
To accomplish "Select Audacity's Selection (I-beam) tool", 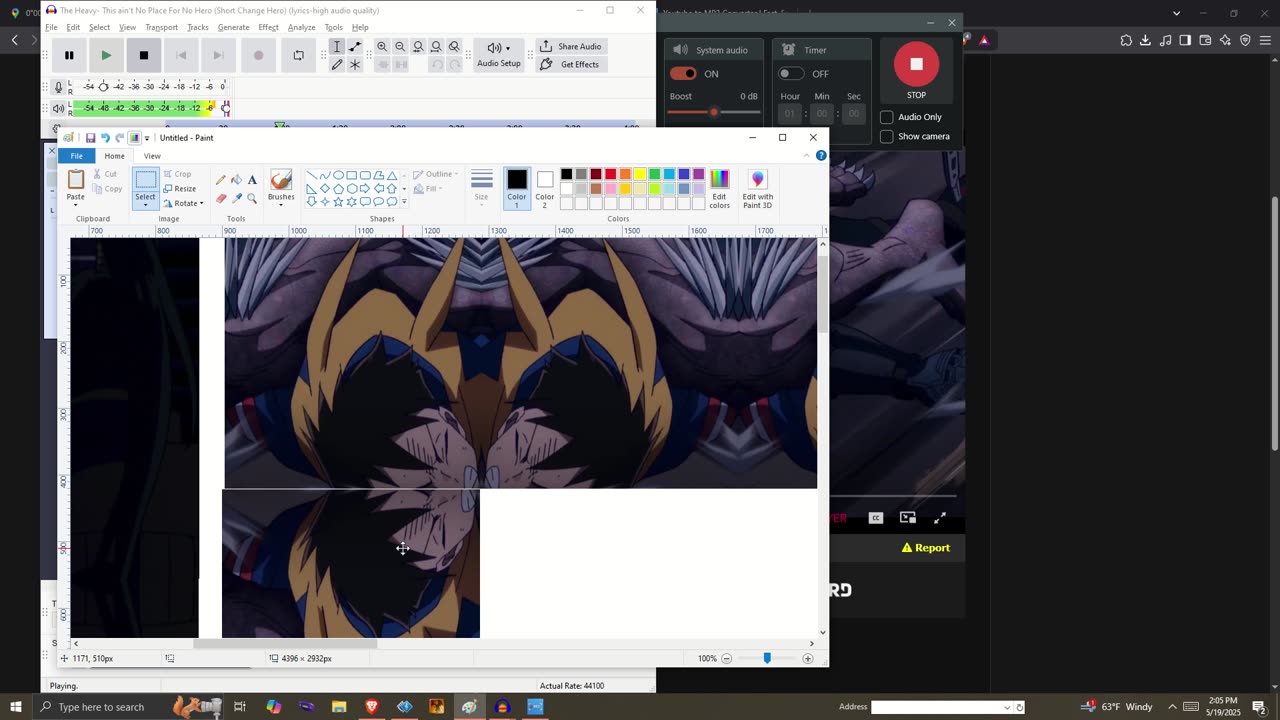I will pos(337,47).
